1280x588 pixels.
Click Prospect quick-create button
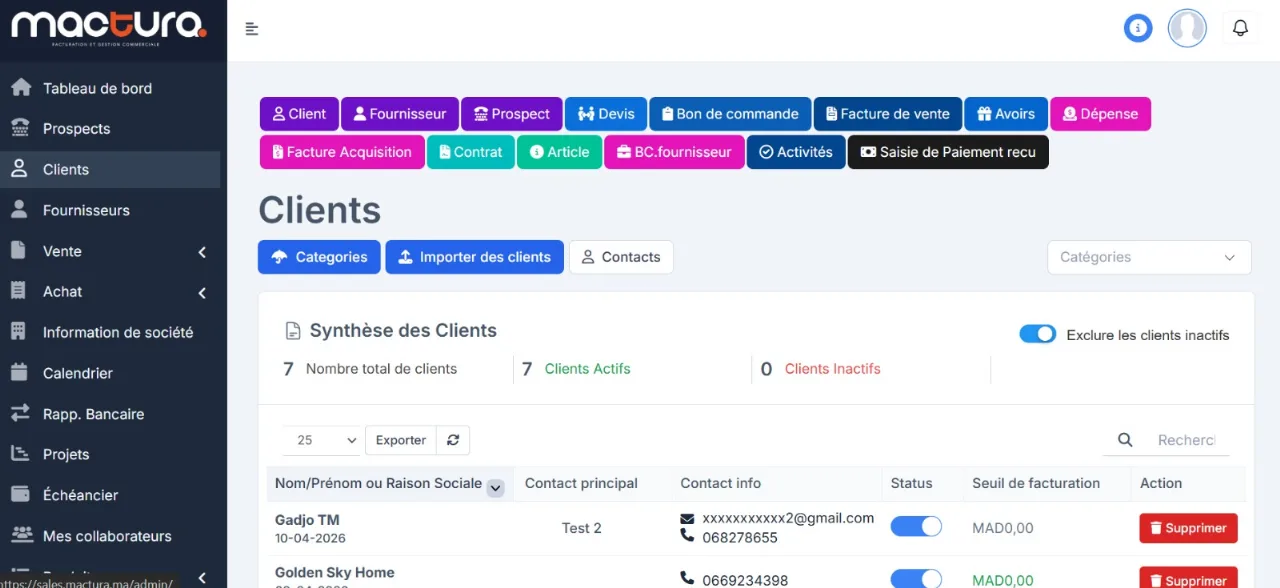[512, 114]
